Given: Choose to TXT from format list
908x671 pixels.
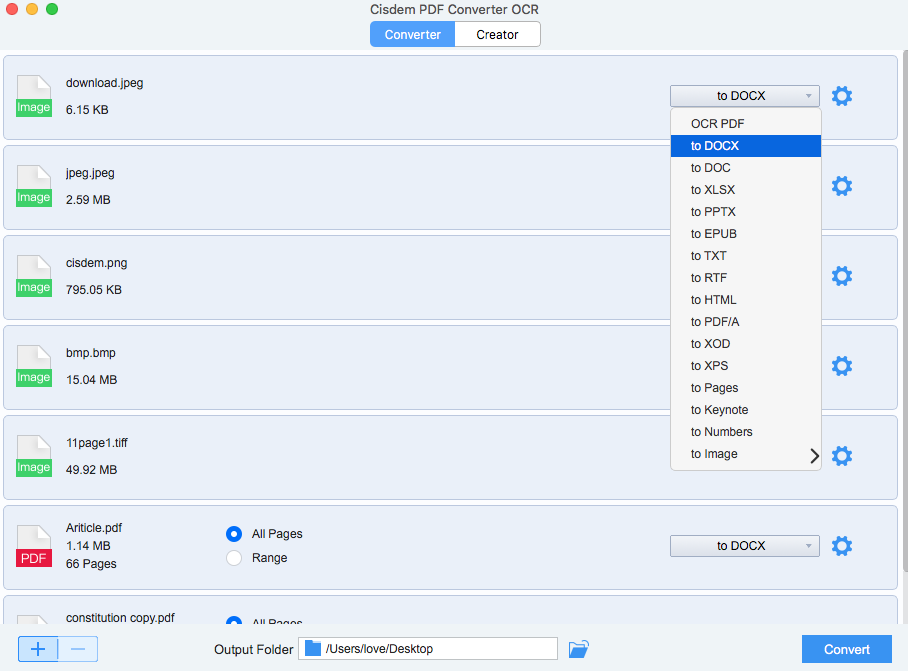Looking at the screenshot, I should pos(746,256).
